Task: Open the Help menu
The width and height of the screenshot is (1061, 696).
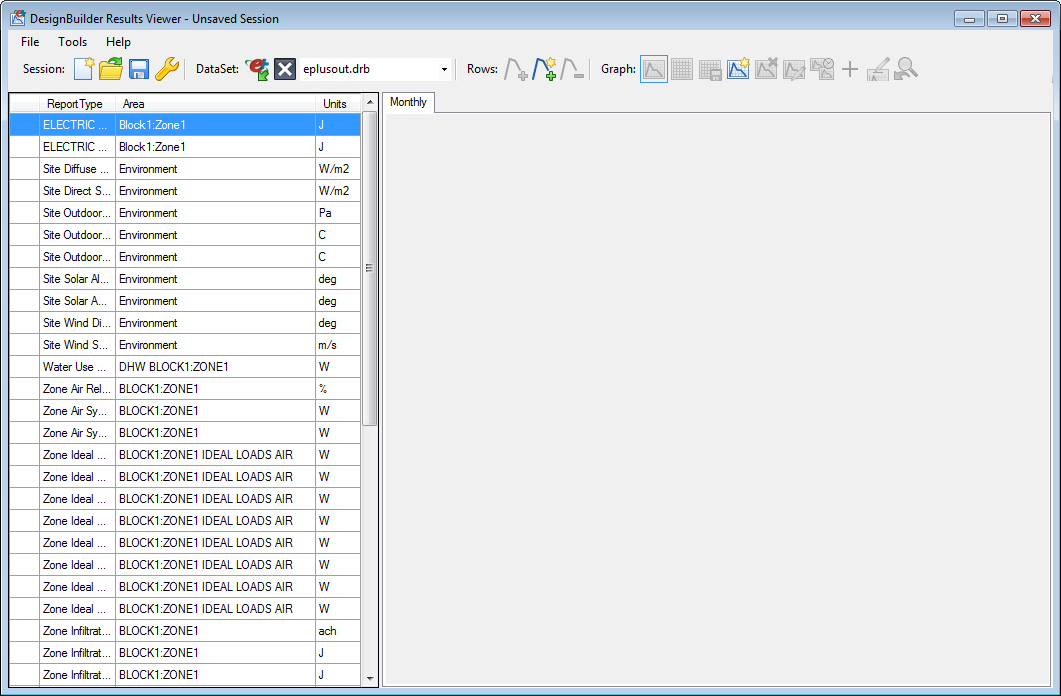Action: point(118,42)
